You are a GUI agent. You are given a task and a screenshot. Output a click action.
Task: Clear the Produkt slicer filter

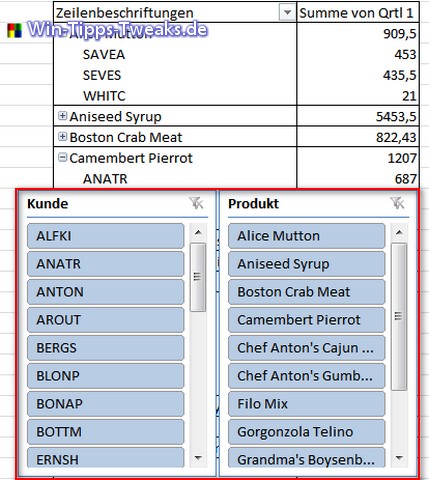tap(397, 203)
